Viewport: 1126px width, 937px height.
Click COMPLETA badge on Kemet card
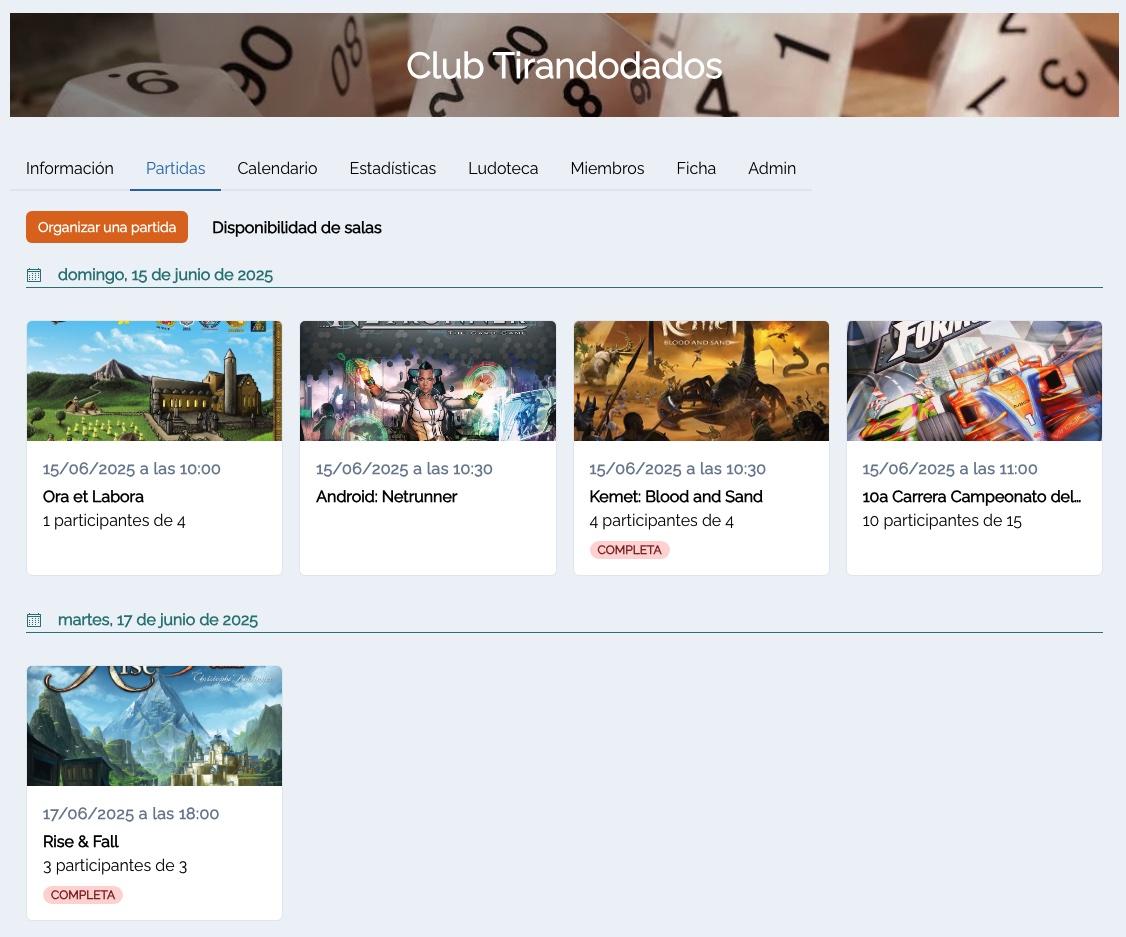[x=629, y=550]
